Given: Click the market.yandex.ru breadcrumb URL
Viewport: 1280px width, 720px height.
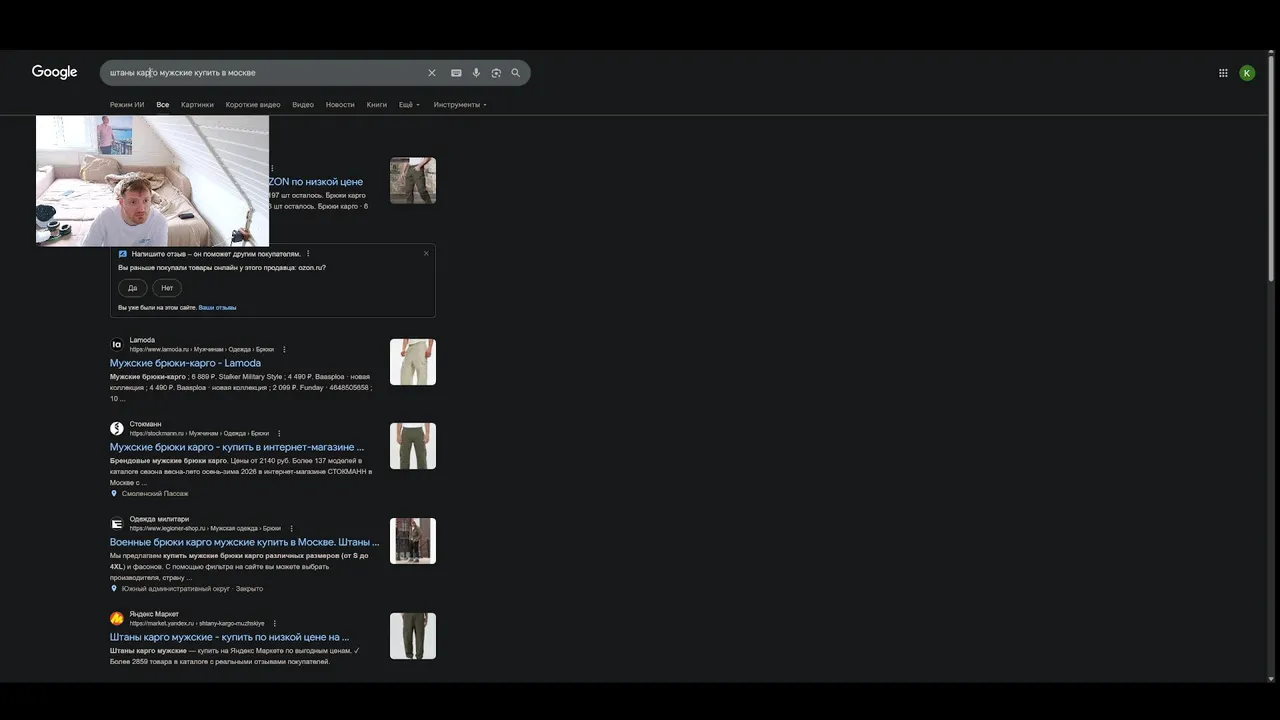Looking at the screenshot, I should pos(197,623).
